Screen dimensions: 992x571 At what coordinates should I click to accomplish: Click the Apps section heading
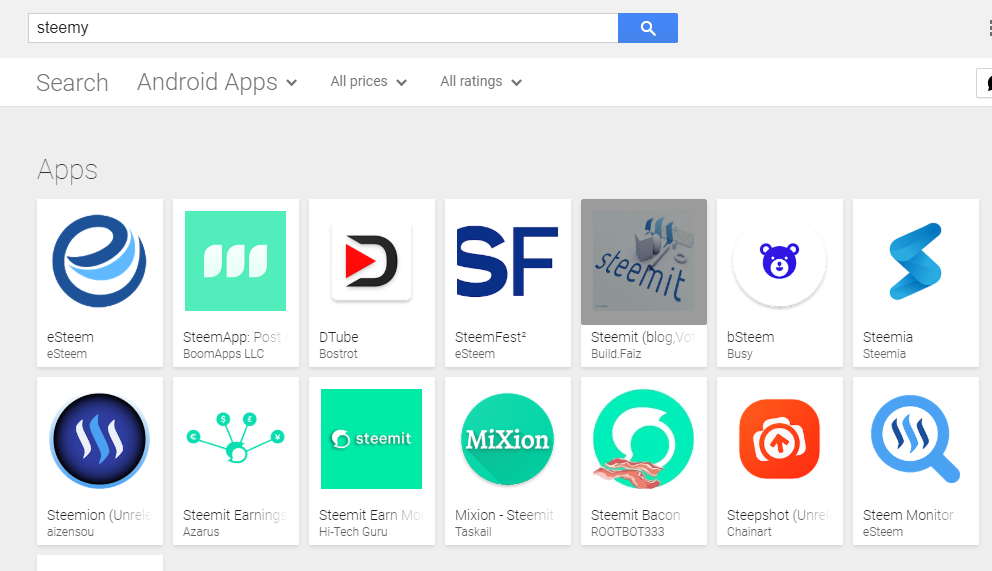point(67,170)
